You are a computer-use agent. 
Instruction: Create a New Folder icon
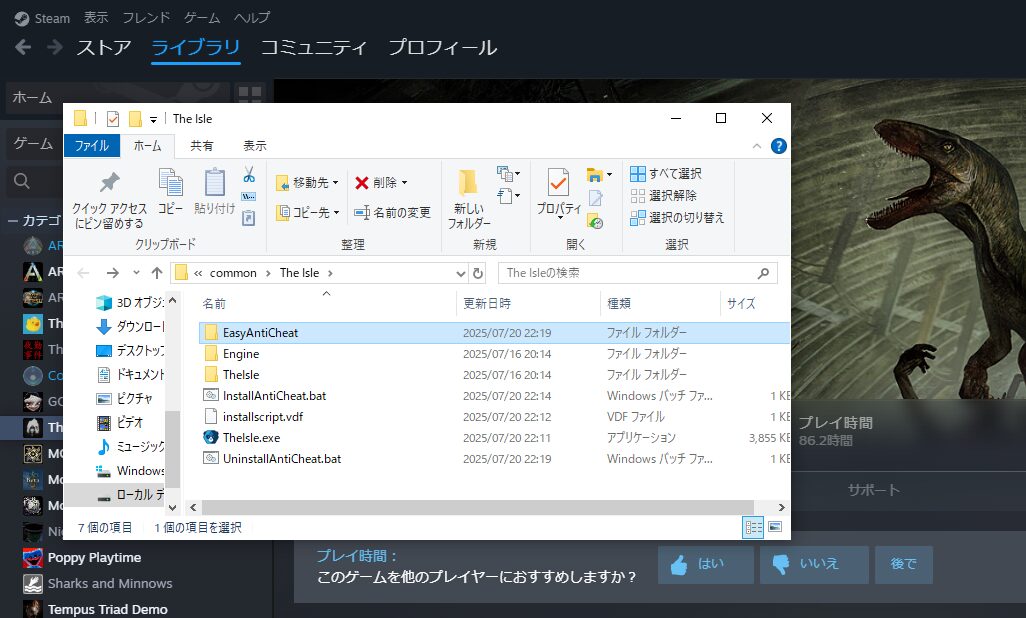click(x=468, y=183)
